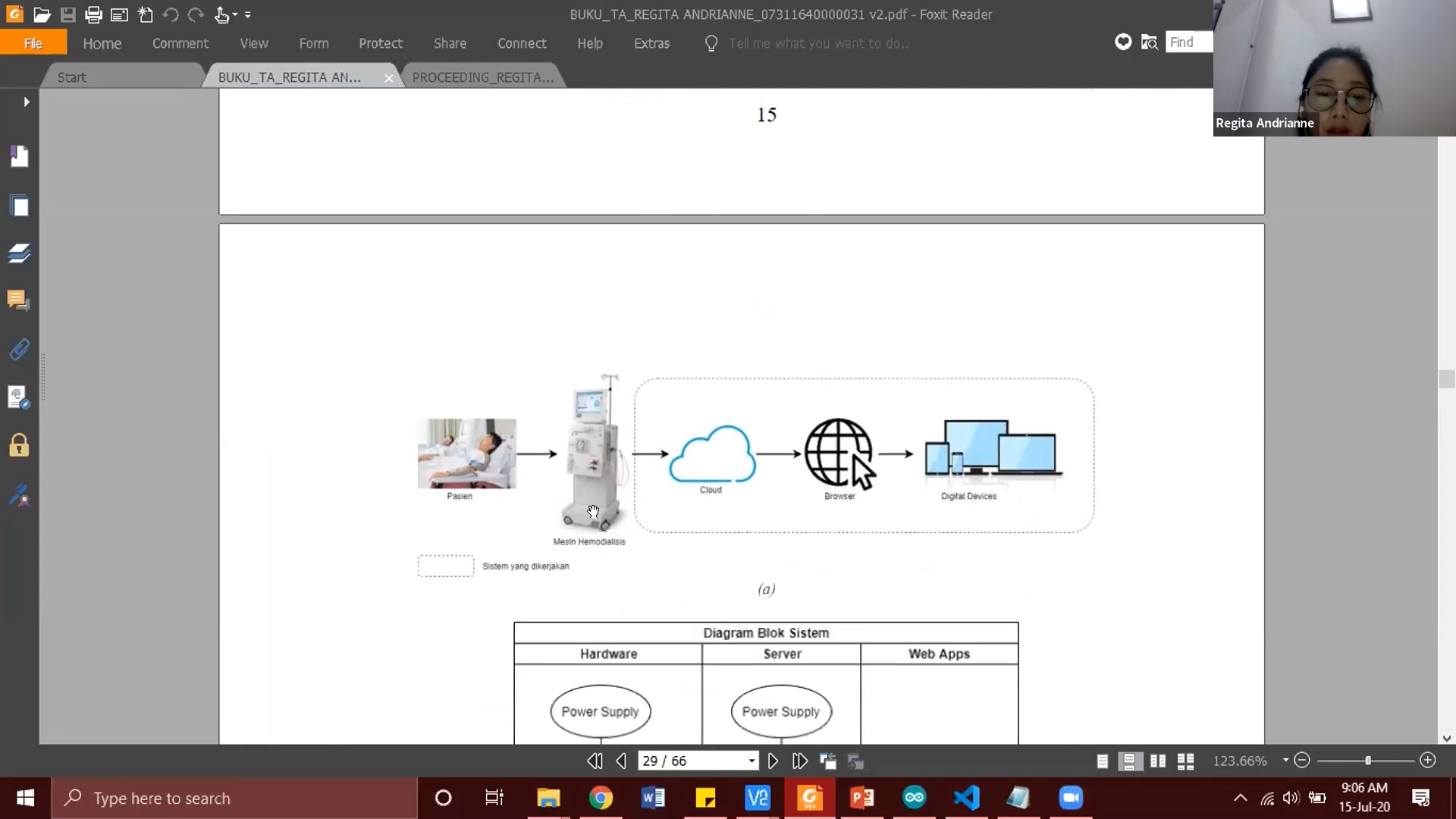Open the page number dropdown
This screenshot has height=819, width=1456.
point(752,761)
